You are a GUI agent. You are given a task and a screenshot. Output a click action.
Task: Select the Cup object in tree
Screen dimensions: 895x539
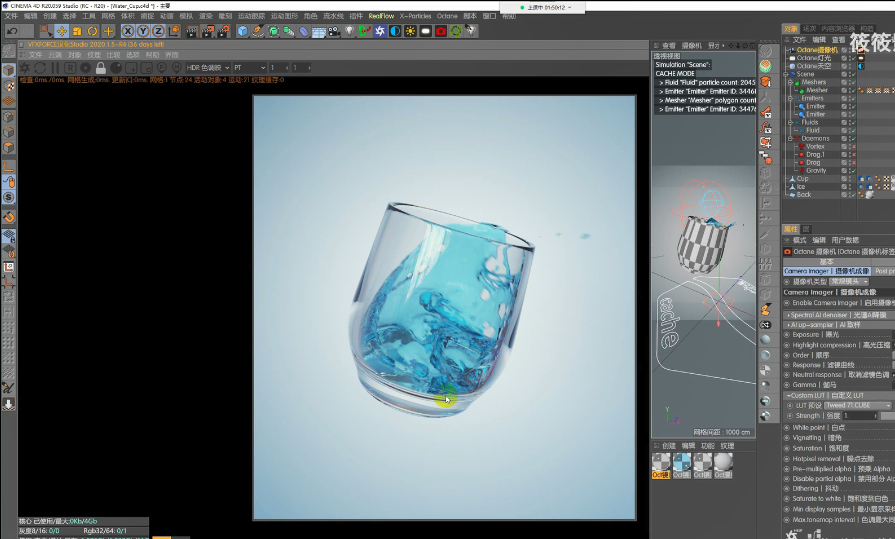tap(803, 179)
